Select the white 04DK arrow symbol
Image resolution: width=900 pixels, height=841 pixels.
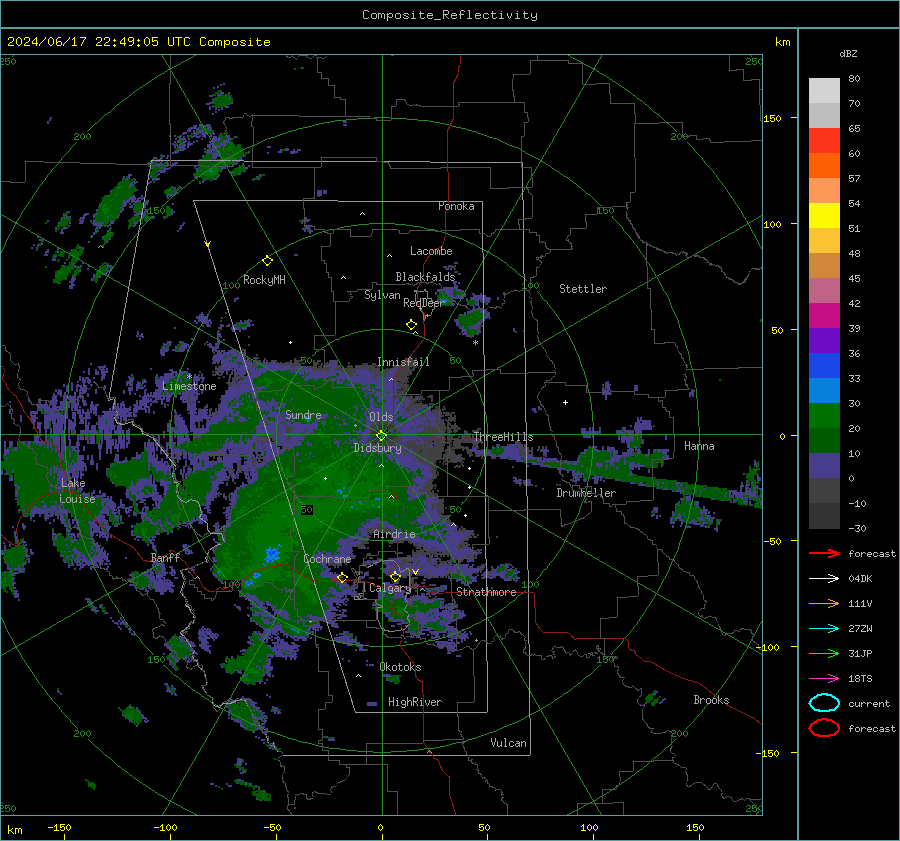click(x=824, y=579)
